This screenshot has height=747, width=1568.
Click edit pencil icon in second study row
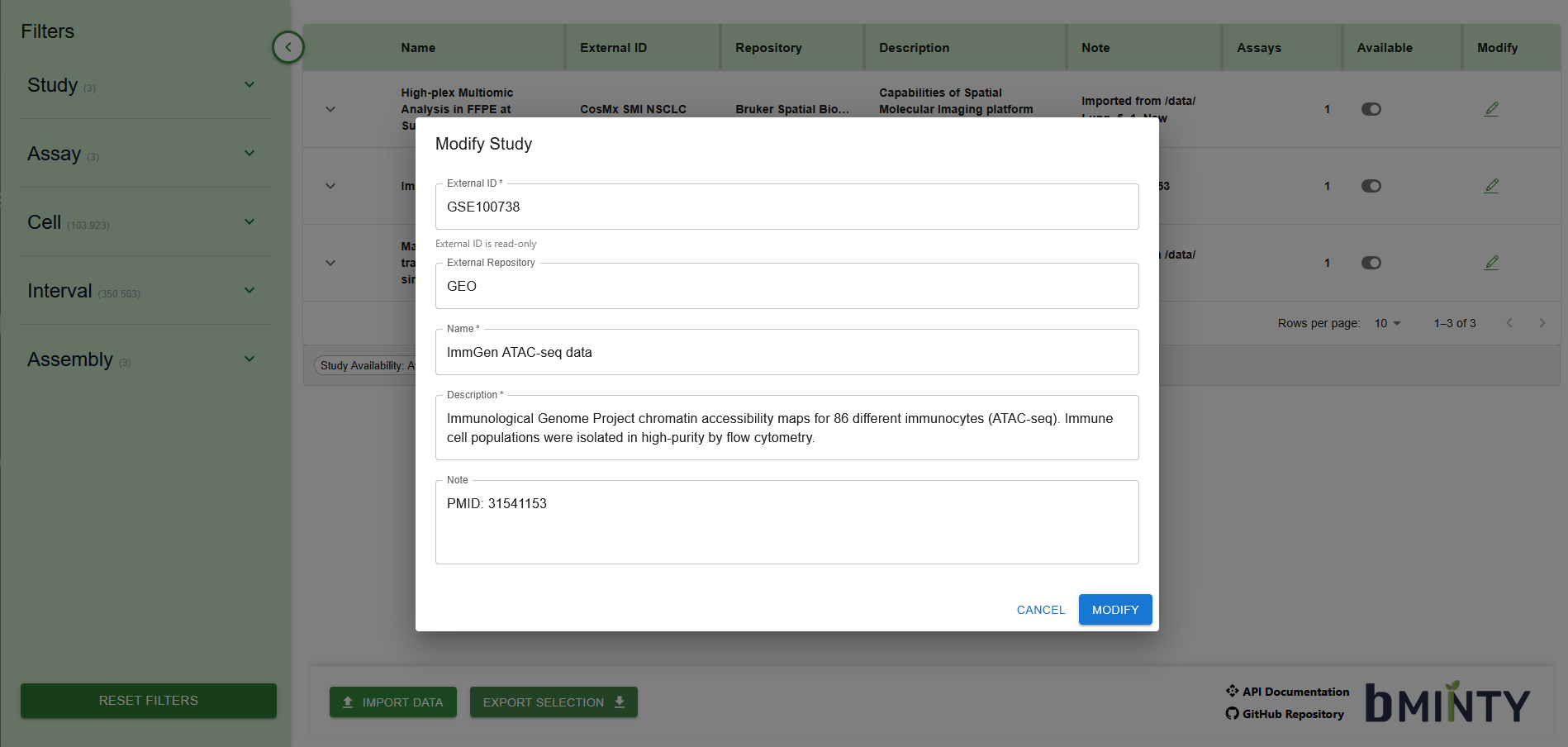coord(1491,186)
